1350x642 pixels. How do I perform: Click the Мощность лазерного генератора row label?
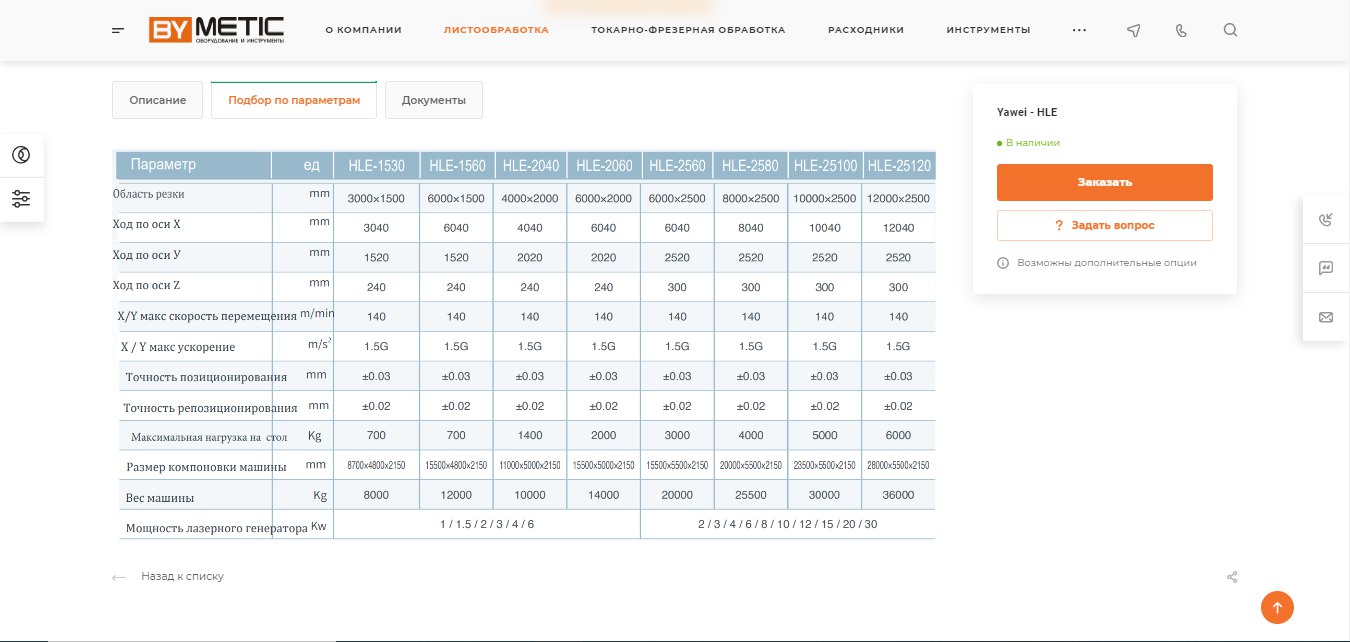pyautogui.click(x=216, y=528)
